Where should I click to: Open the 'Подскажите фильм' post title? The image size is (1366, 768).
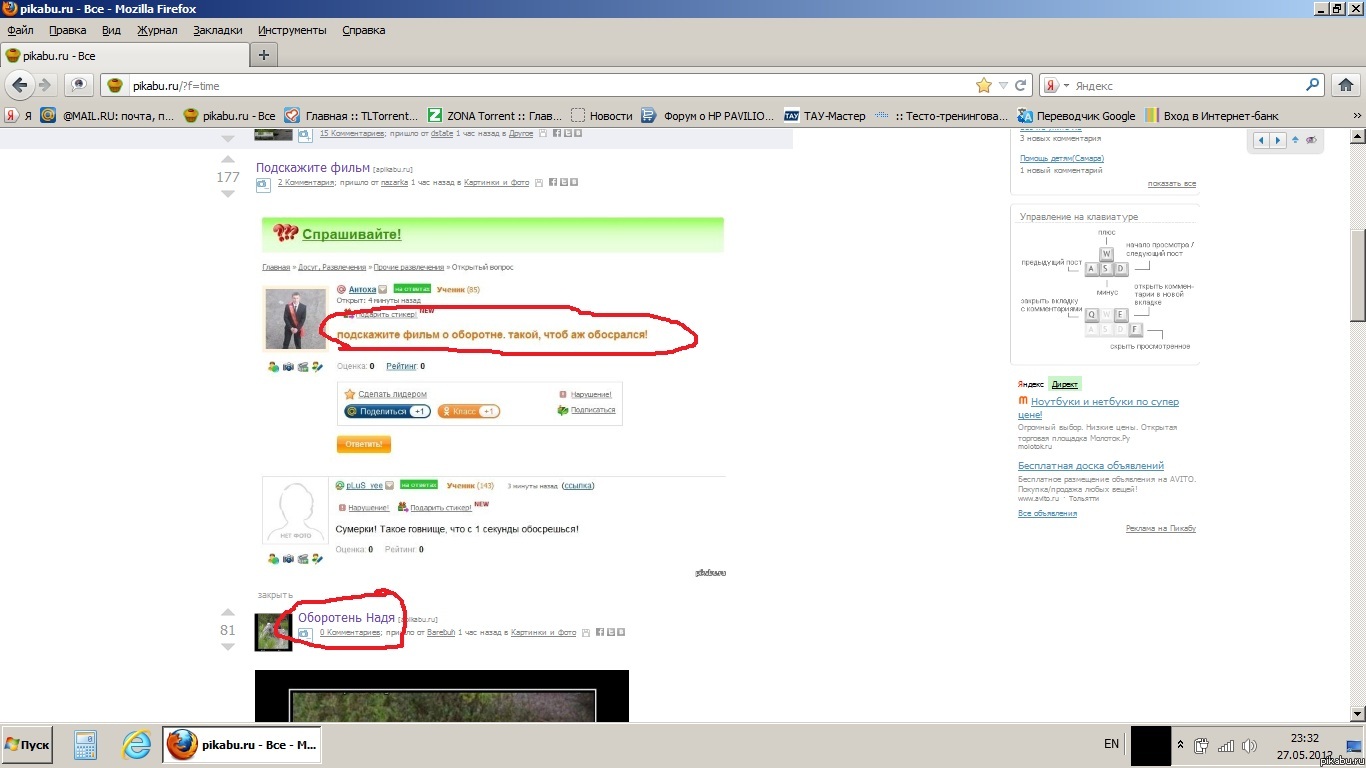point(313,168)
